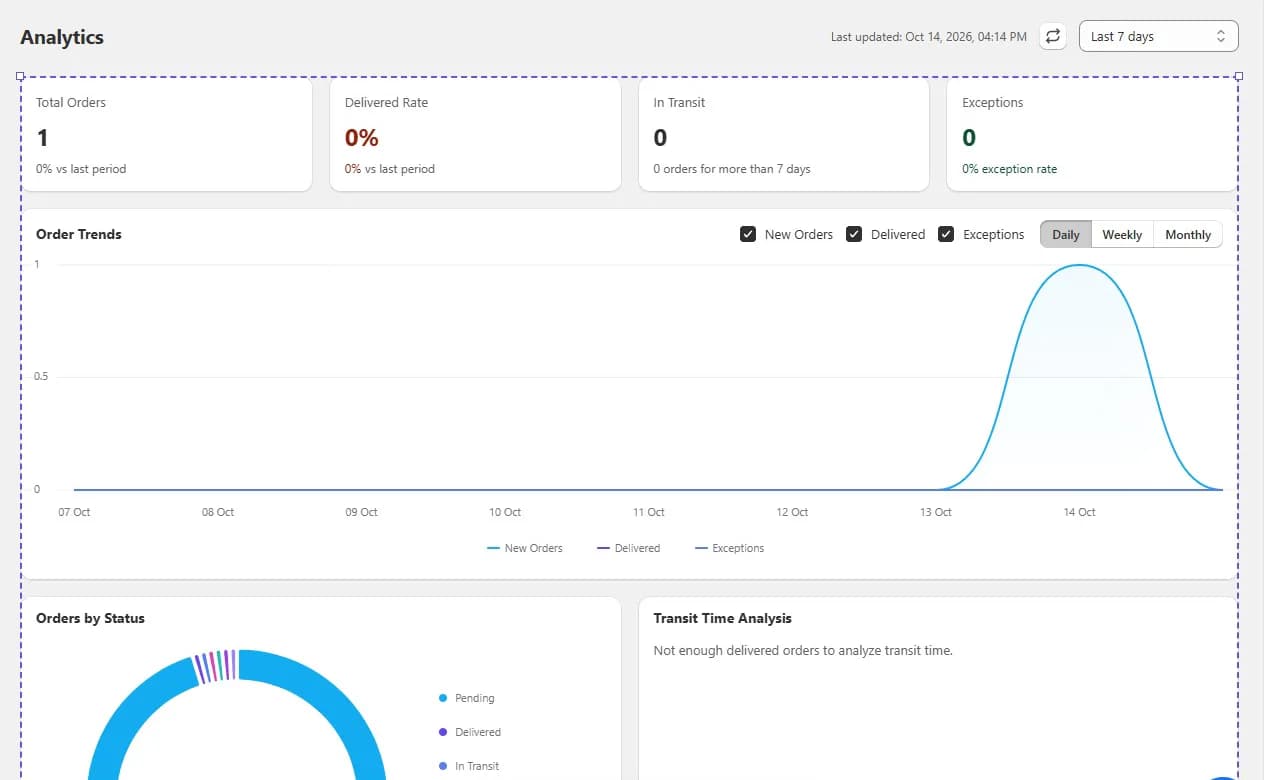This screenshot has height=780, width=1264.
Task: Click the Total Orders card
Action: [x=167, y=135]
